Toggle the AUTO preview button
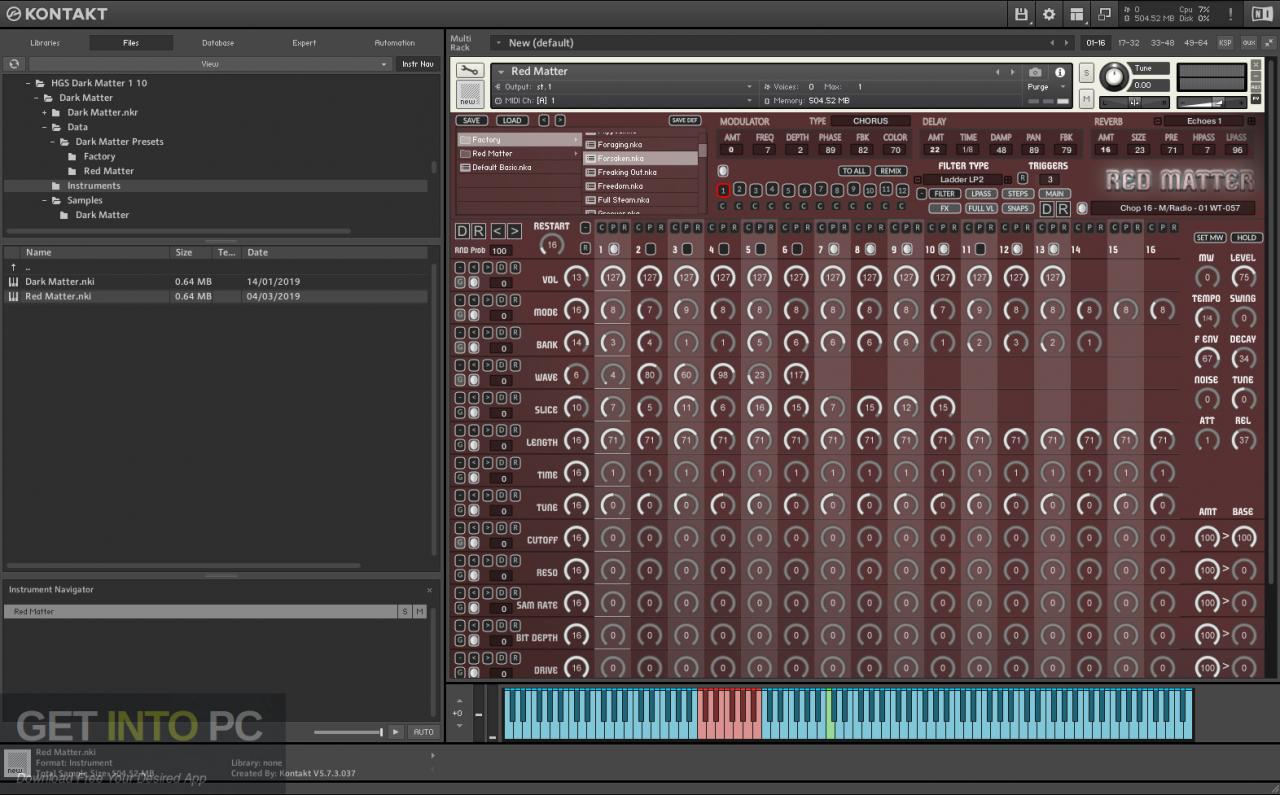The width and height of the screenshot is (1280, 795). coord(423,732)
